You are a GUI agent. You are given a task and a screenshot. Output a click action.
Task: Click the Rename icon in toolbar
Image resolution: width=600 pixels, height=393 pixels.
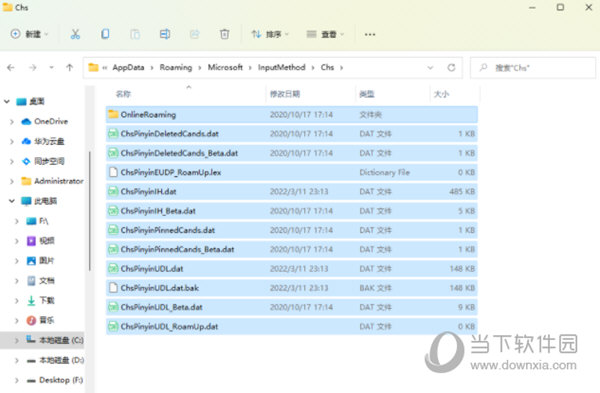tap(165, 34)
